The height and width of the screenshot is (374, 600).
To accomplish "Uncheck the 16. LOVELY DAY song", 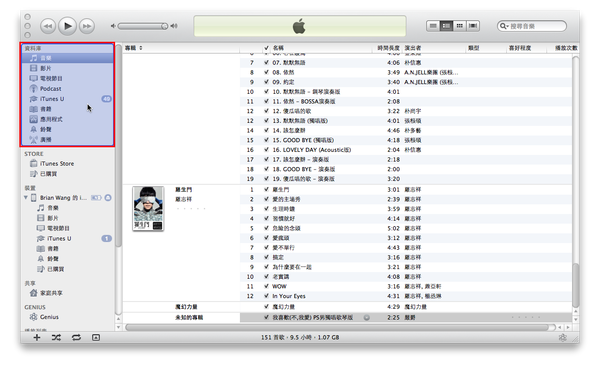I will coord(266,150).
